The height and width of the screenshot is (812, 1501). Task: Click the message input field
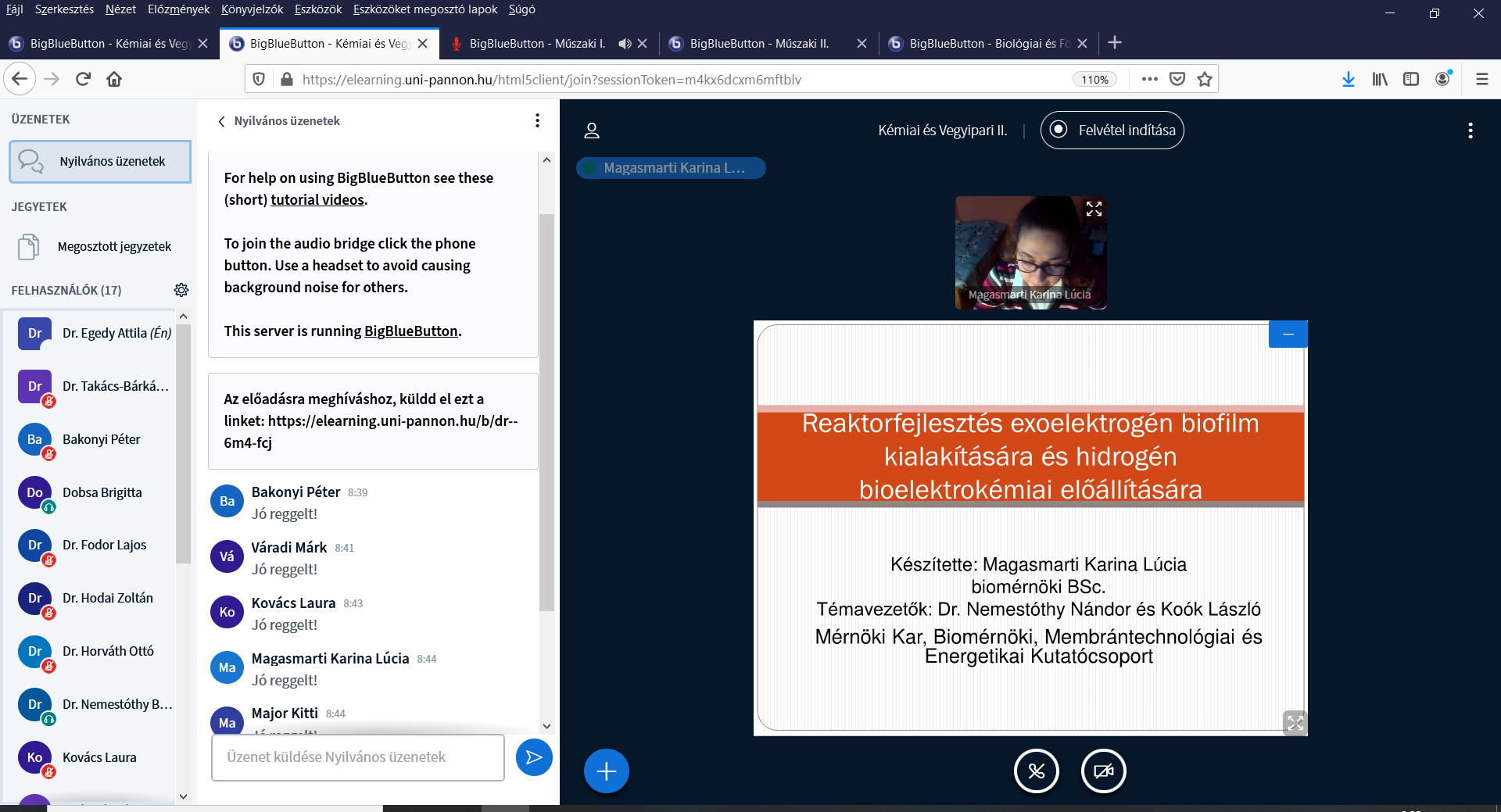tap(357, 757)
